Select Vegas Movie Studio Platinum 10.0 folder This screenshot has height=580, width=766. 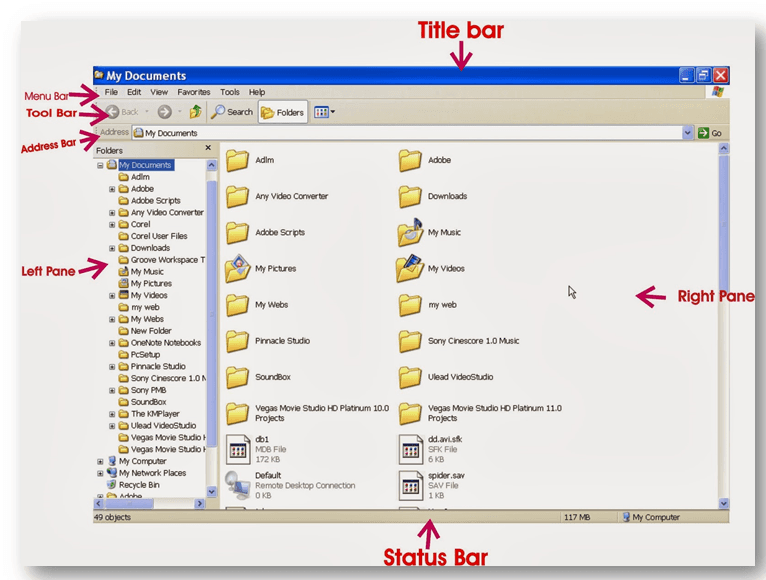tap(237, 413)
